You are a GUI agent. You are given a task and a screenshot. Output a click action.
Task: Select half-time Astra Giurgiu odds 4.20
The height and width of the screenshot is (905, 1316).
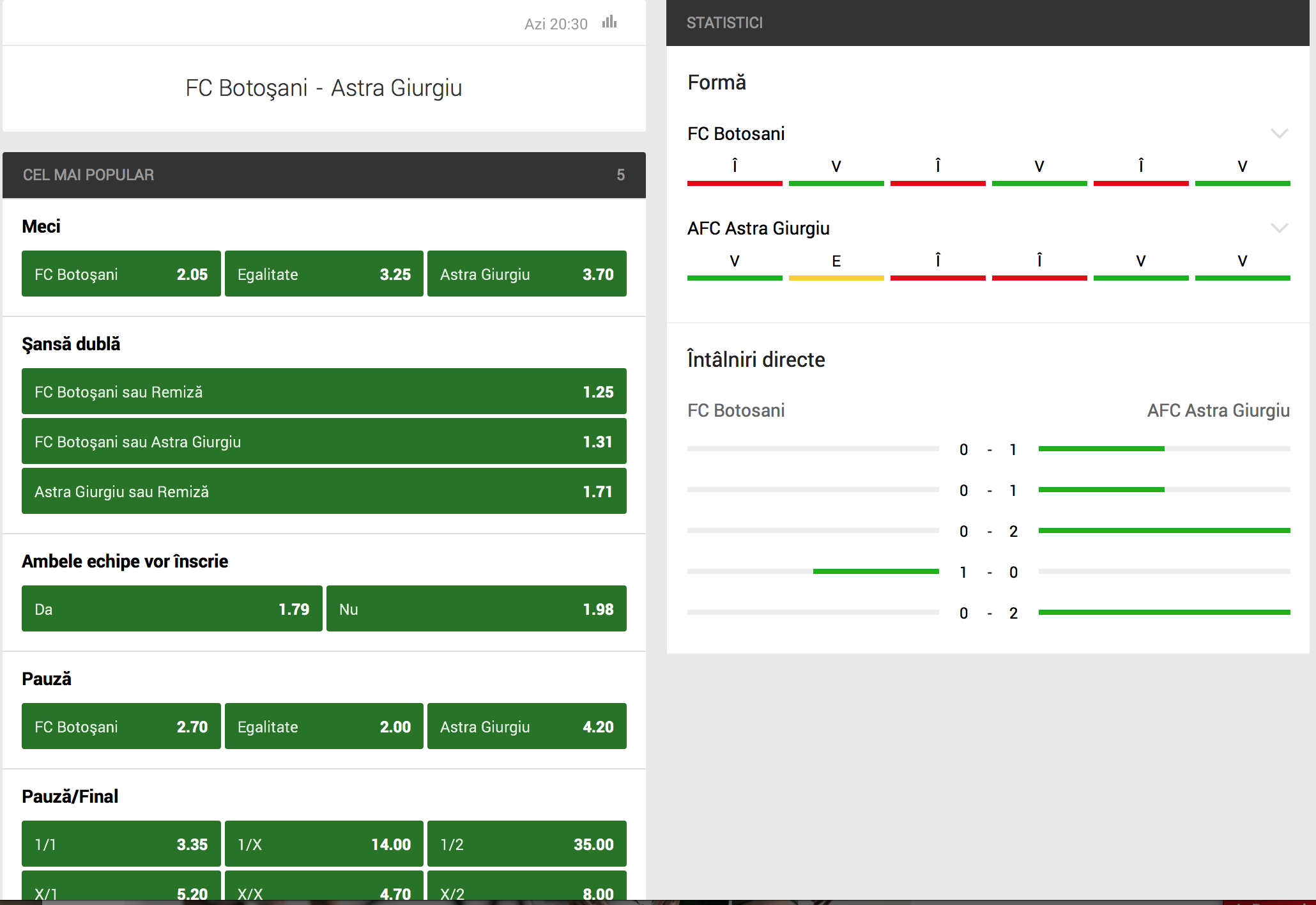coord(526,727)
